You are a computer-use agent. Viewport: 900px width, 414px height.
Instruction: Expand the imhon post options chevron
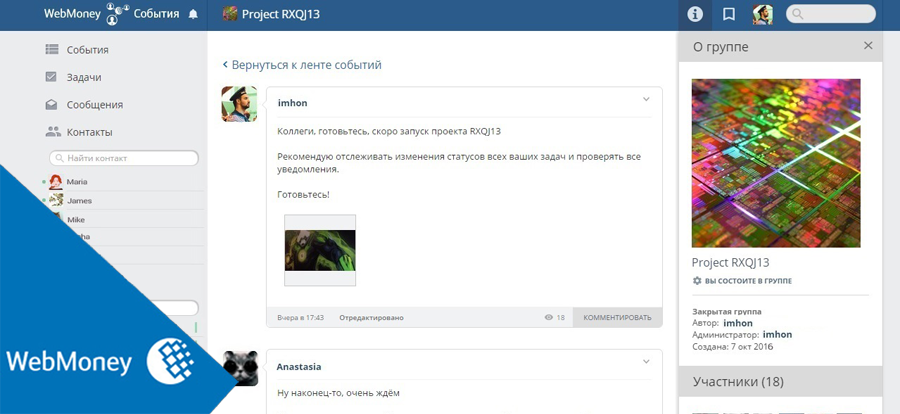(646, 99)
